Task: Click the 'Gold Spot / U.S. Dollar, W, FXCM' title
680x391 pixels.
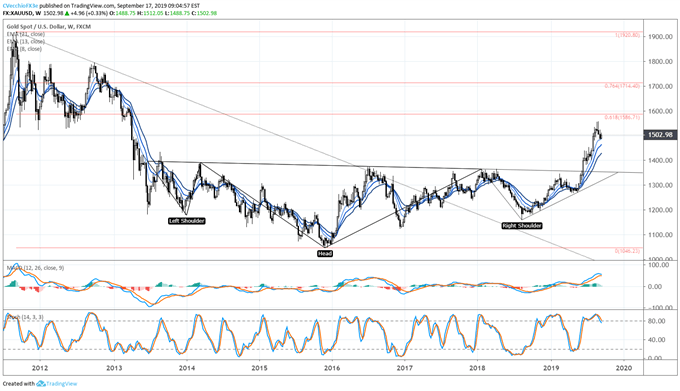Action: pyautogui.click(x=49, y=27)
